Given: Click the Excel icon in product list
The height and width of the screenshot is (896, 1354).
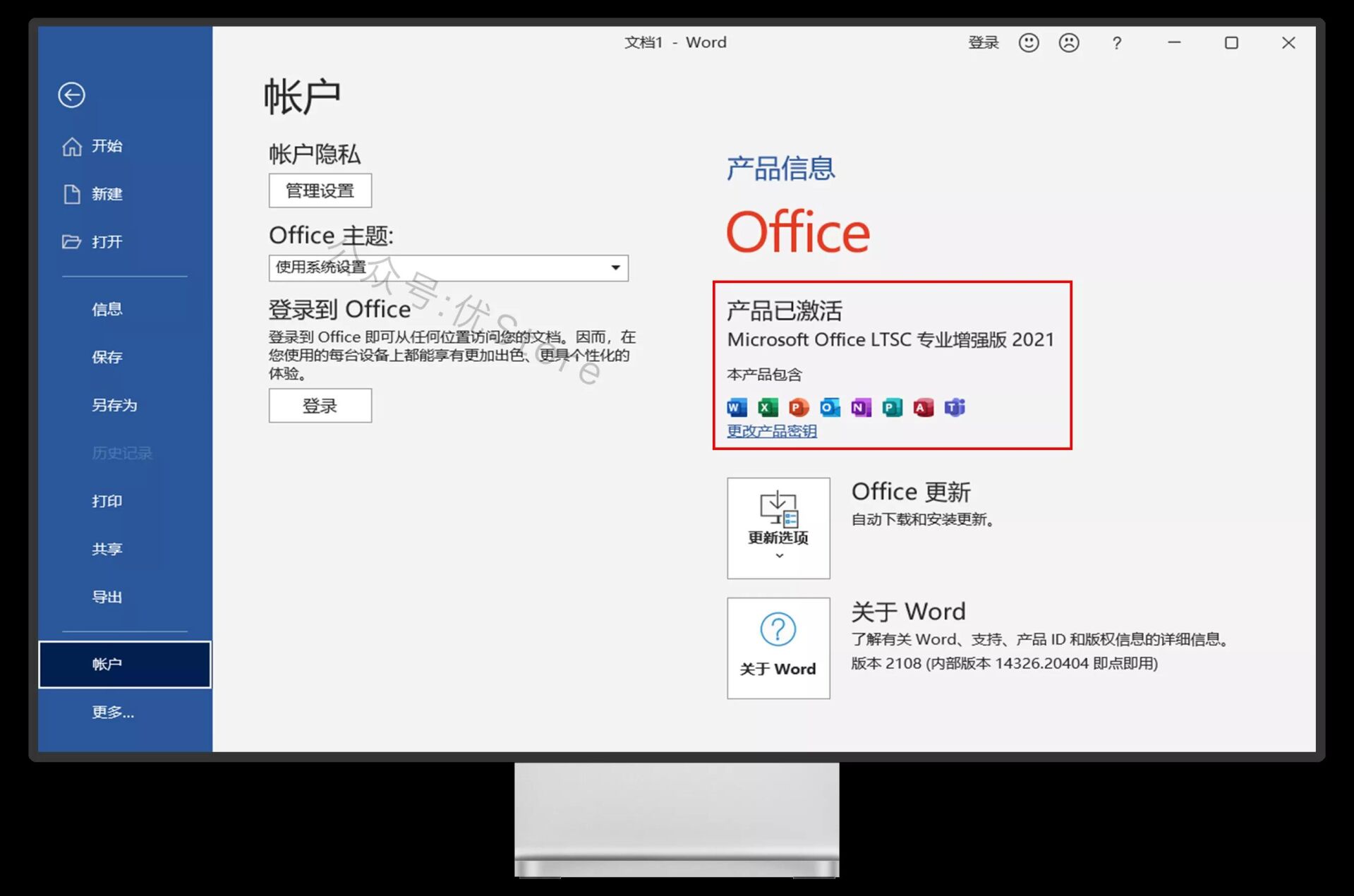Looking at the screenshot, I should click(768, 408).
